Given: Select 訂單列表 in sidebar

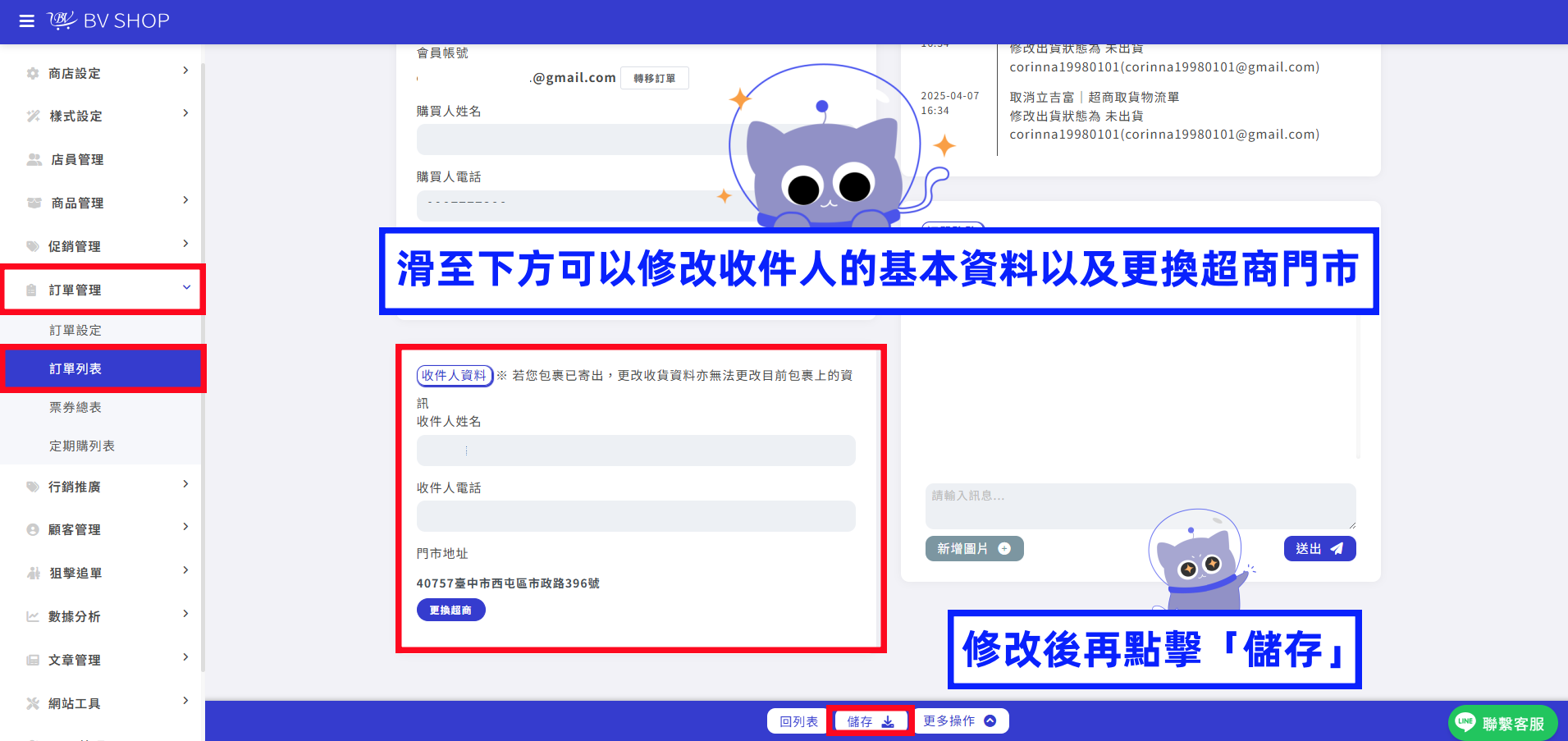Looking at the screenshot, I should [101, 368].
